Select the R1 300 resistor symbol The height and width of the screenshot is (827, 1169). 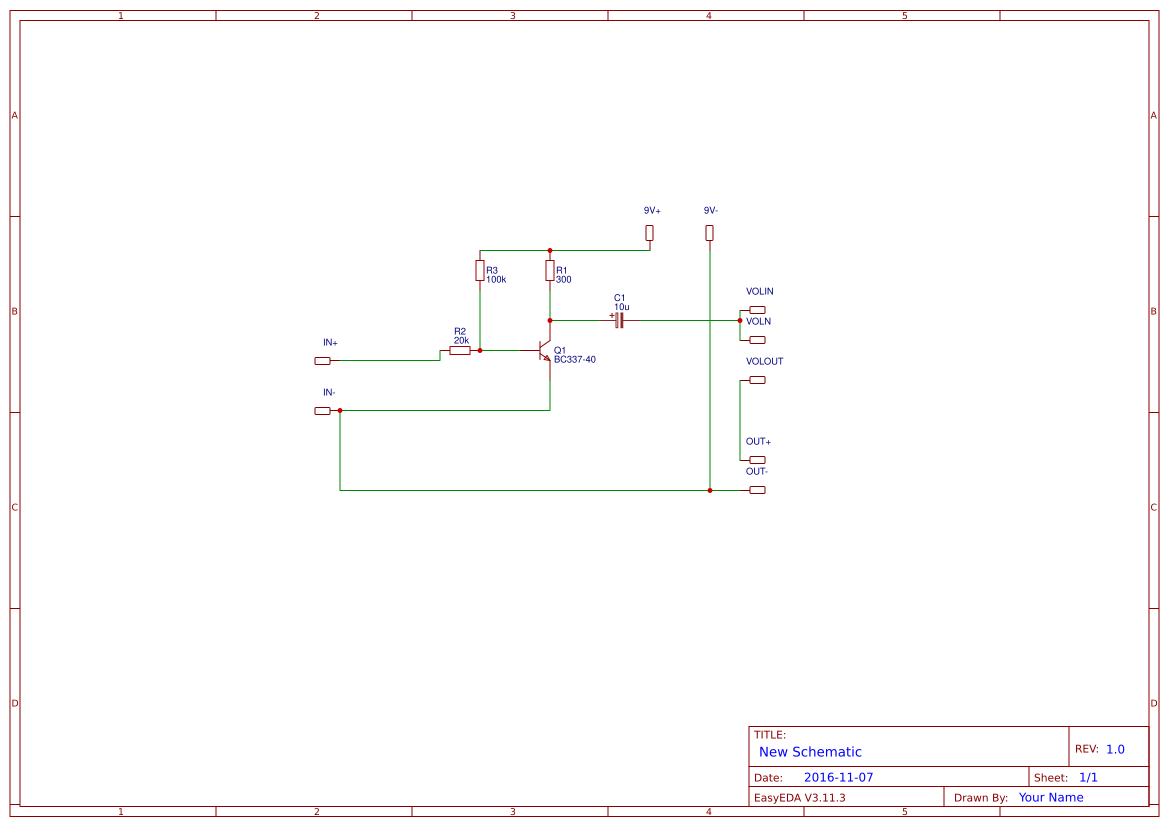(550, 270)
